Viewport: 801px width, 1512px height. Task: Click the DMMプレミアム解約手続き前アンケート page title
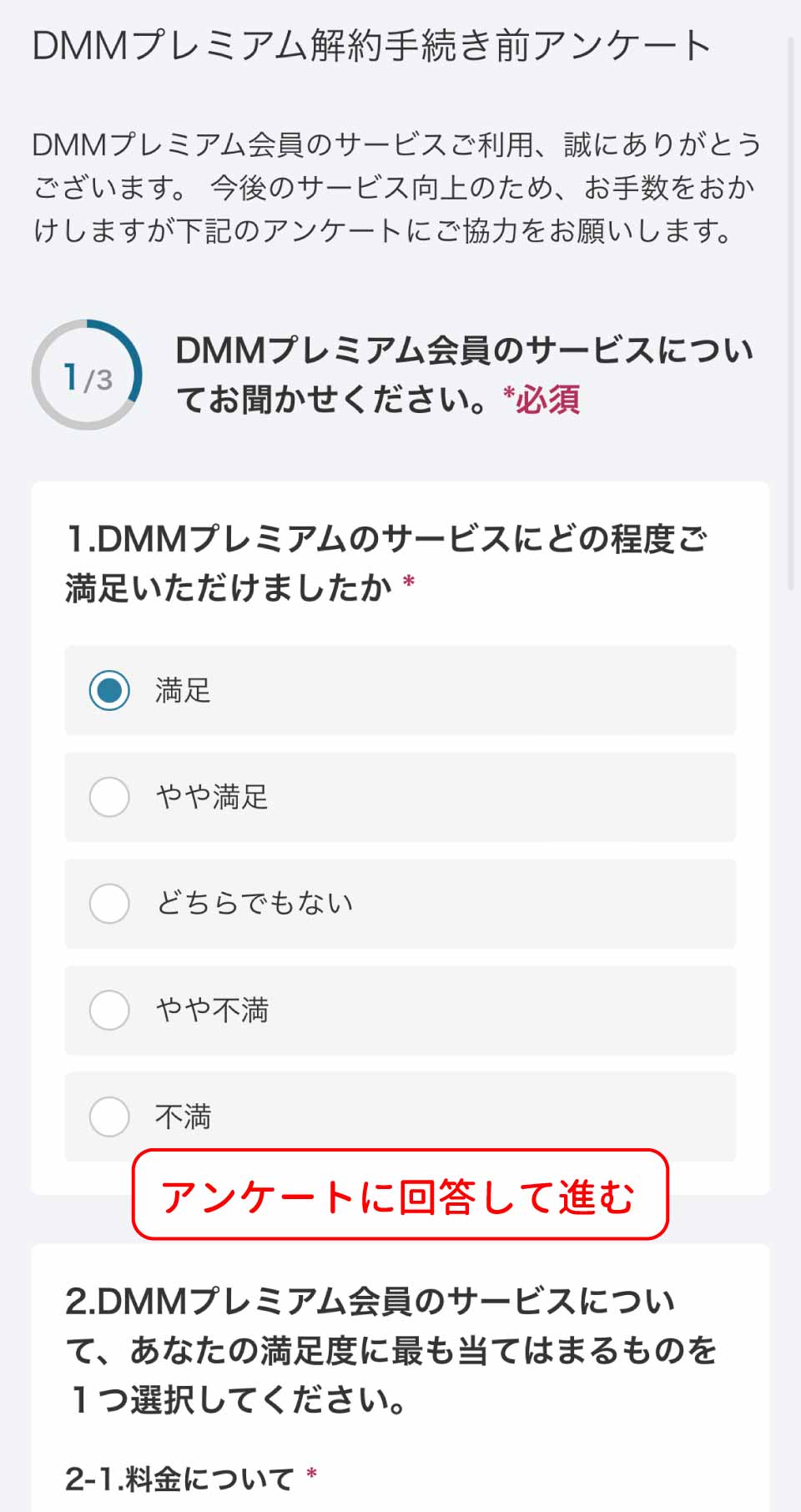tap(371, 45)
